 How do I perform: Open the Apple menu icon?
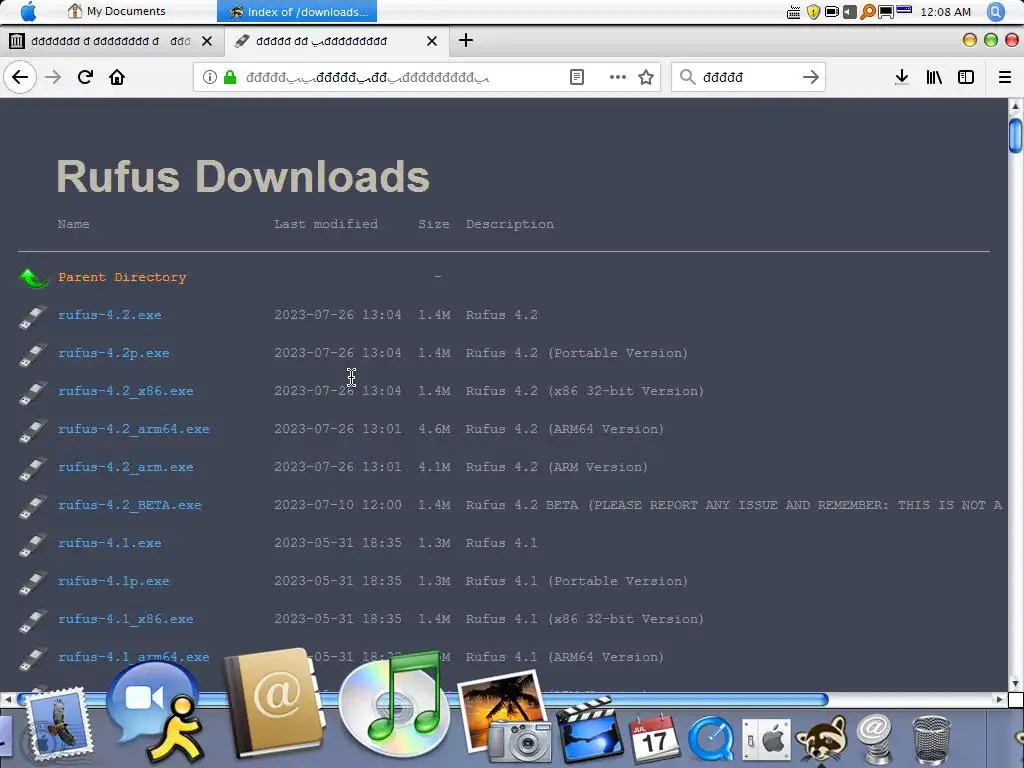pyautogui.click(x=28, y=11)
